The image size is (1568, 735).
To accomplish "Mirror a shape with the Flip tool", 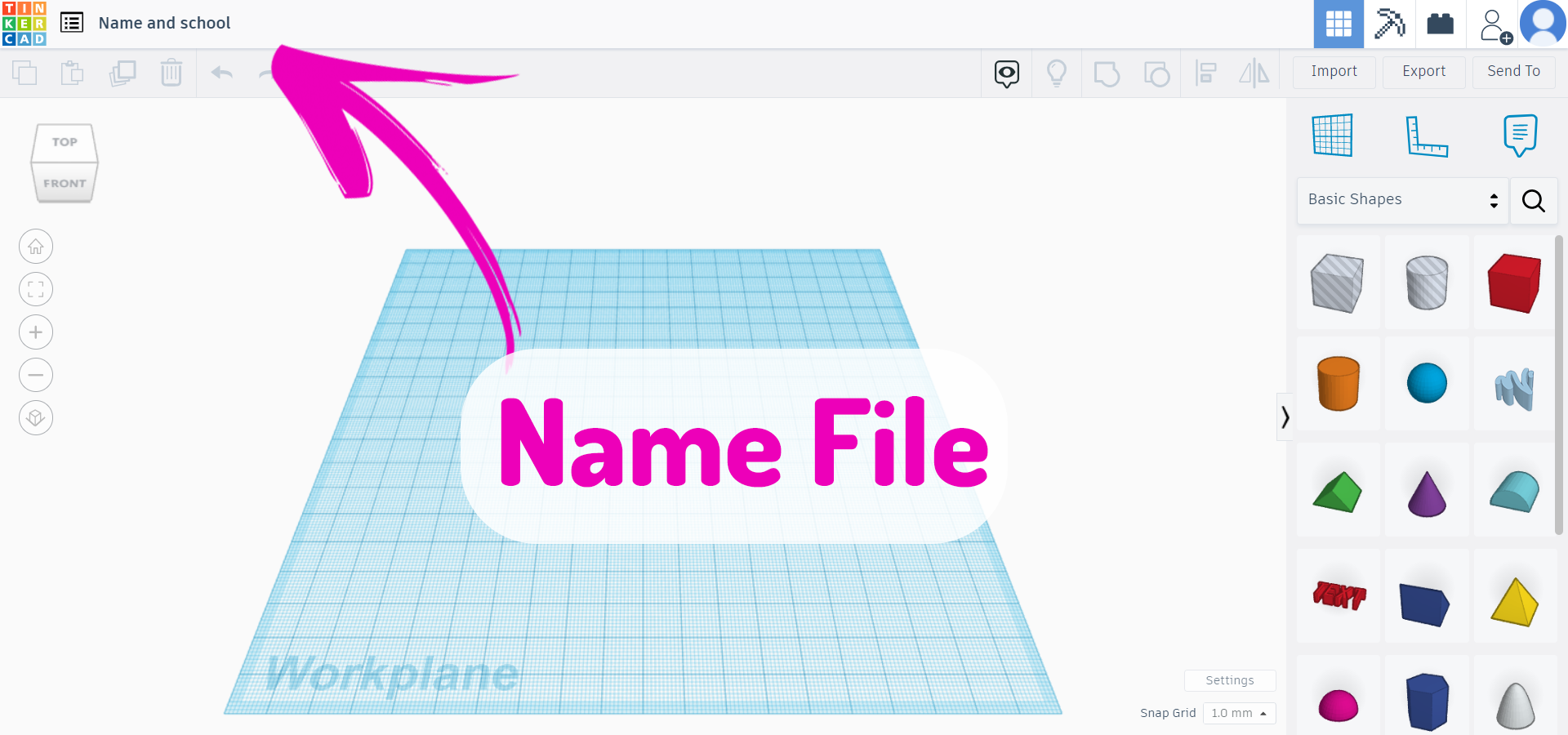I will click(x=1254, y=73).
